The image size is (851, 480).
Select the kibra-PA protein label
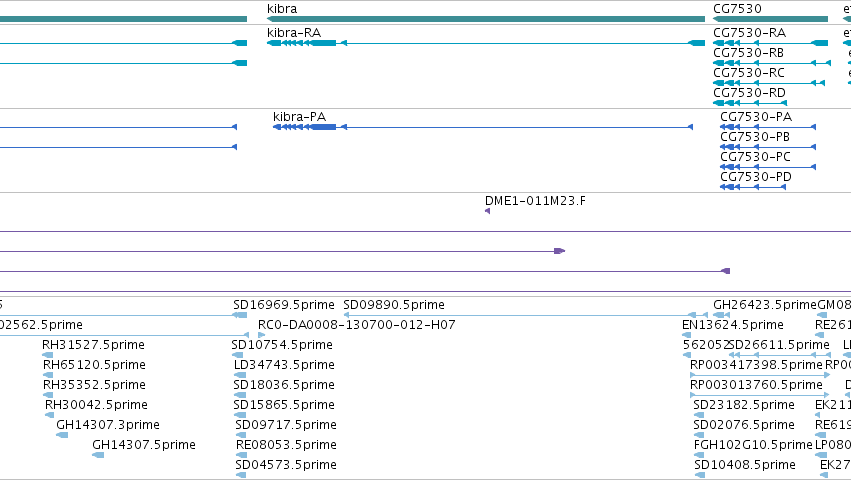[299, 117]
